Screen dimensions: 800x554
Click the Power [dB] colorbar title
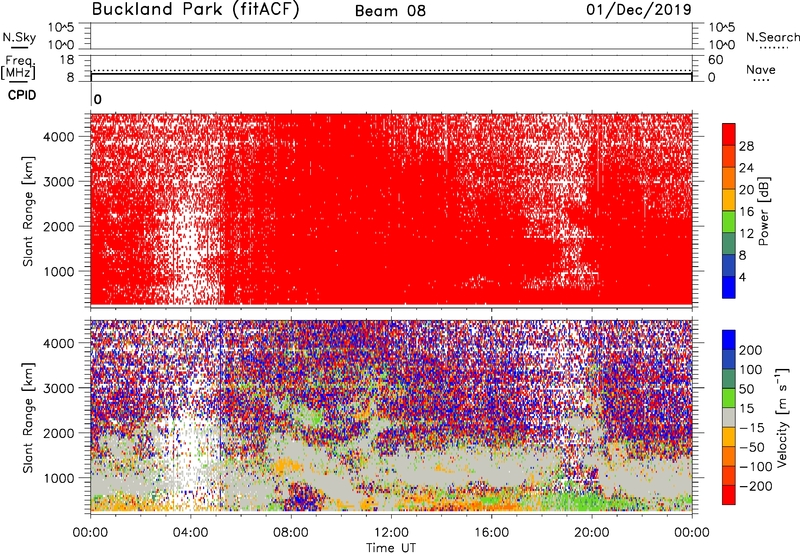tap(764, 211)
